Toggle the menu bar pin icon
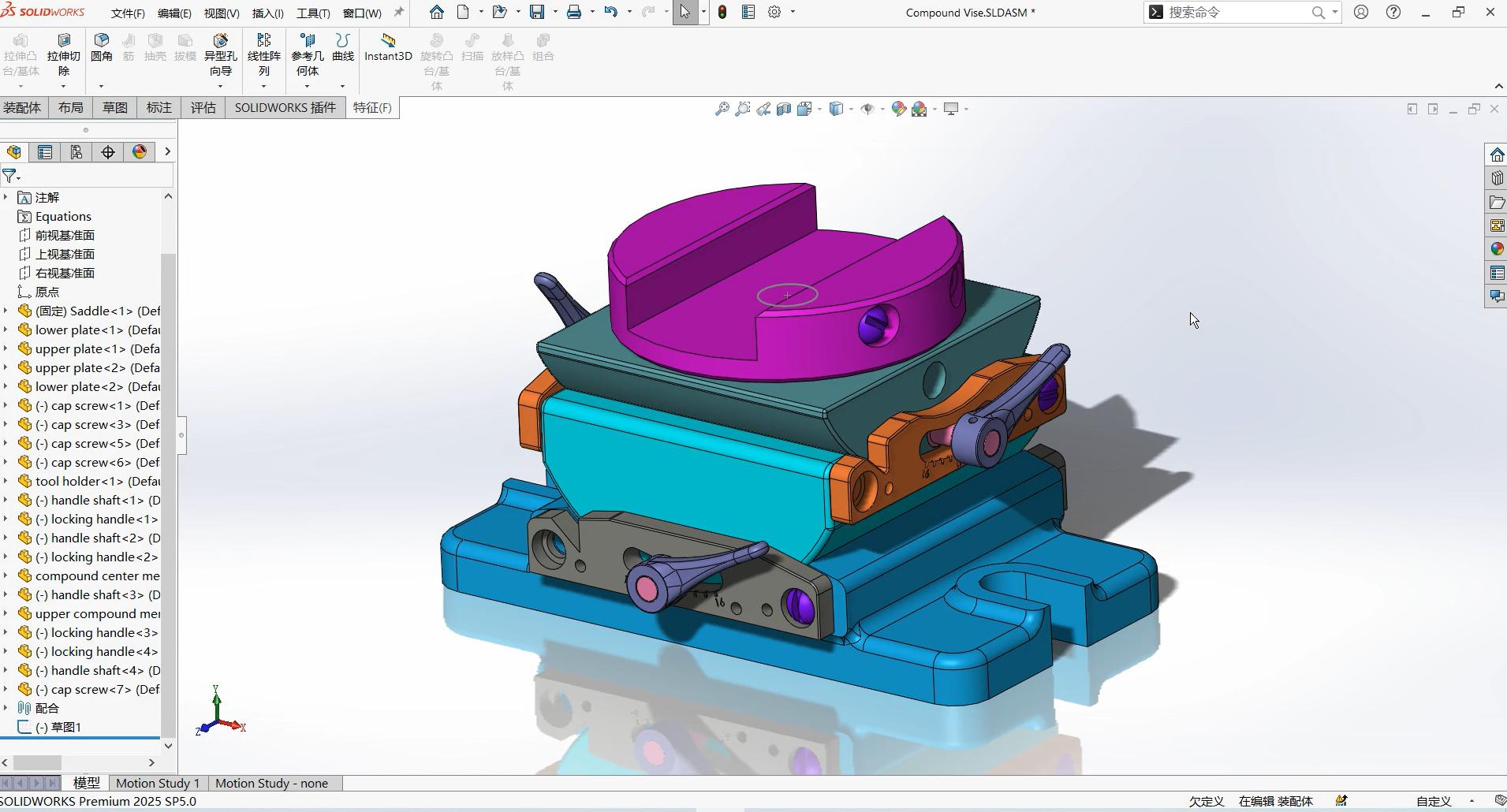This screenshot has width=1507, height=812. (399, 12)
